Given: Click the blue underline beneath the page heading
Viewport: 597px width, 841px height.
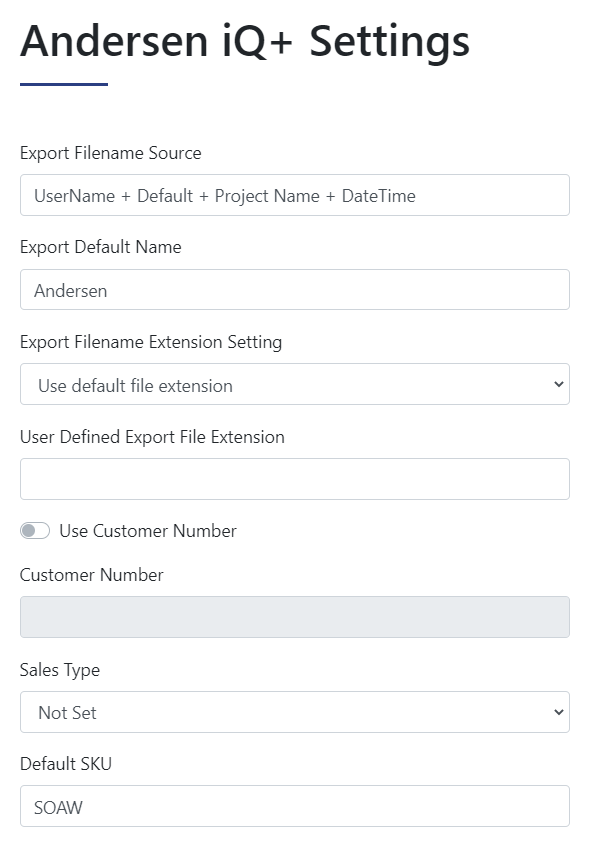Looking at the screenshot, I should pyautogui.click(x=64, y=84).
